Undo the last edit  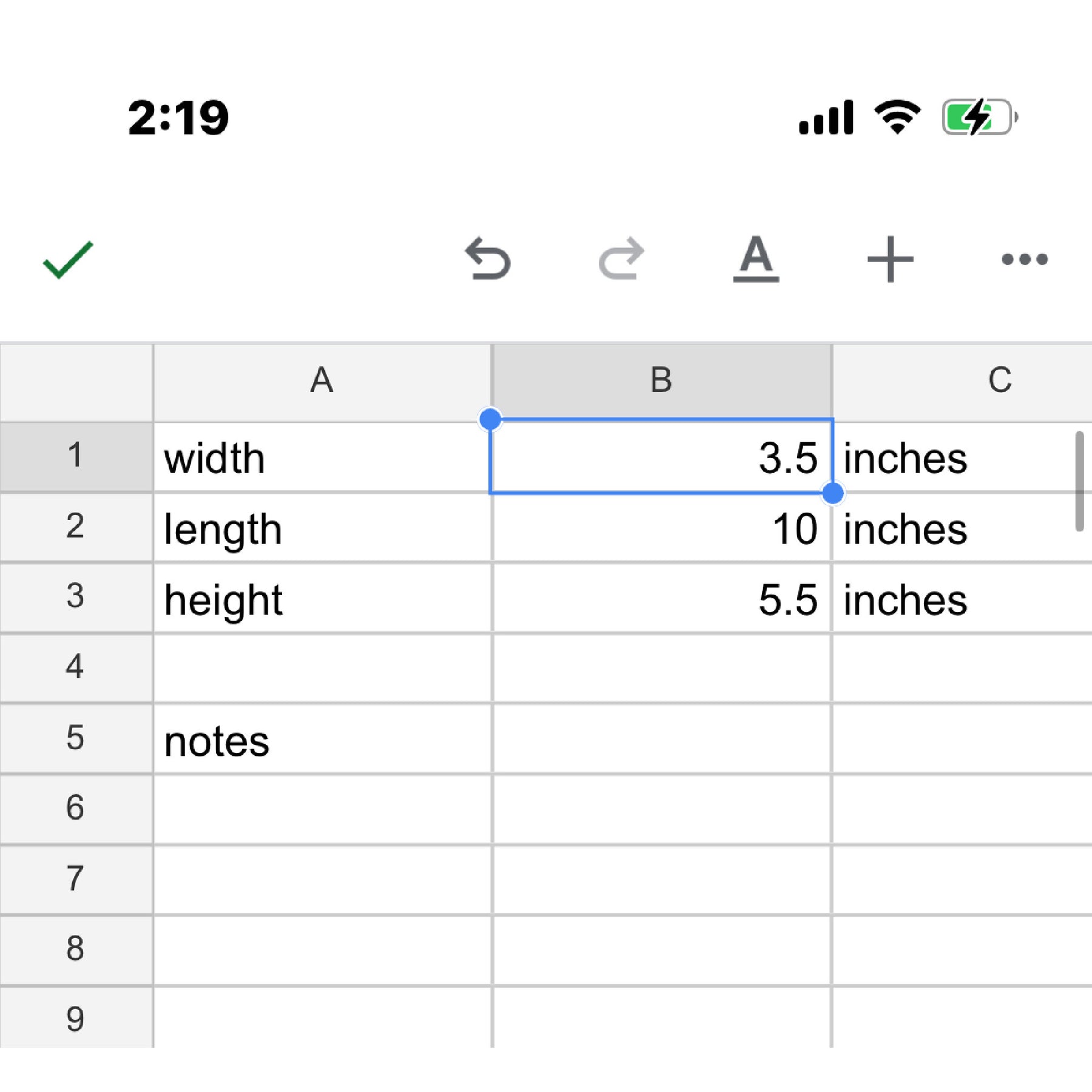pyautogui.click(x=488, y=259)
